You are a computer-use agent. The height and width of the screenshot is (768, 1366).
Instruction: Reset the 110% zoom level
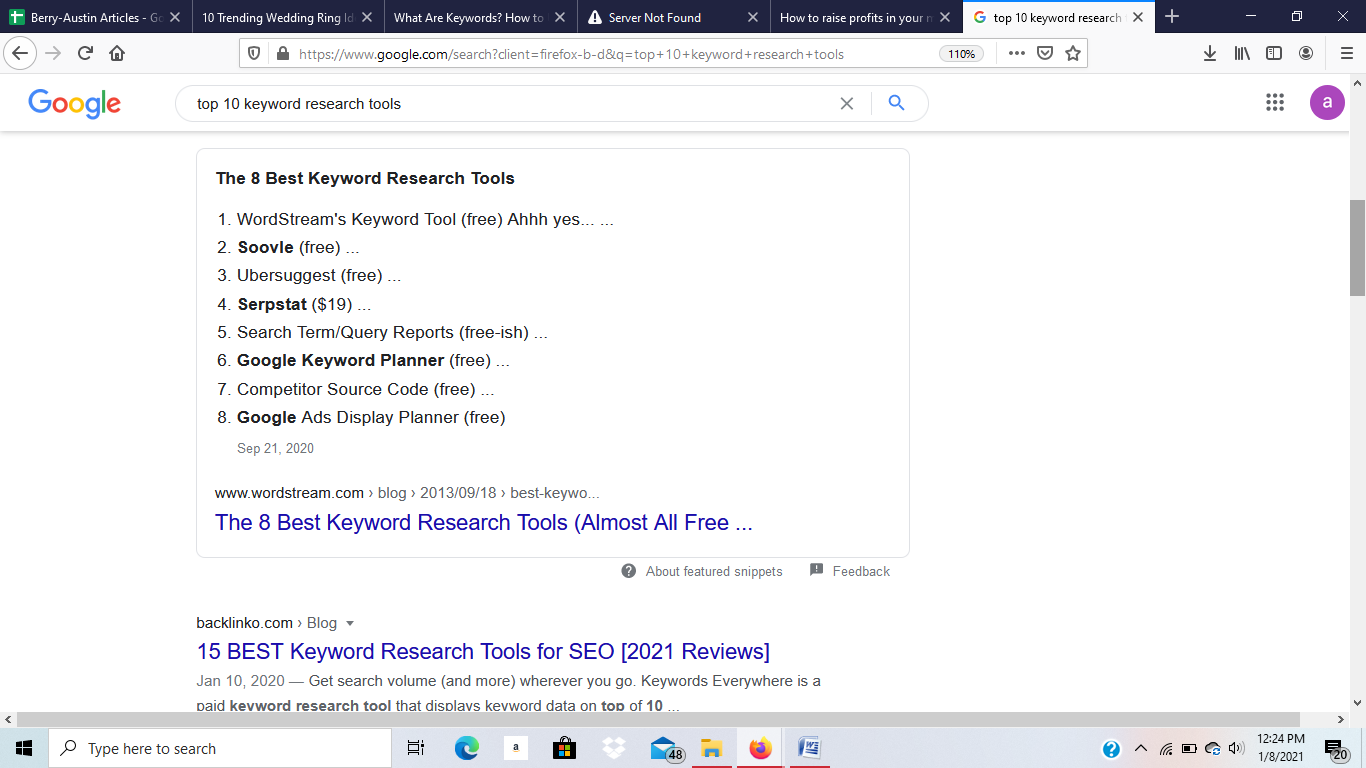961,54
